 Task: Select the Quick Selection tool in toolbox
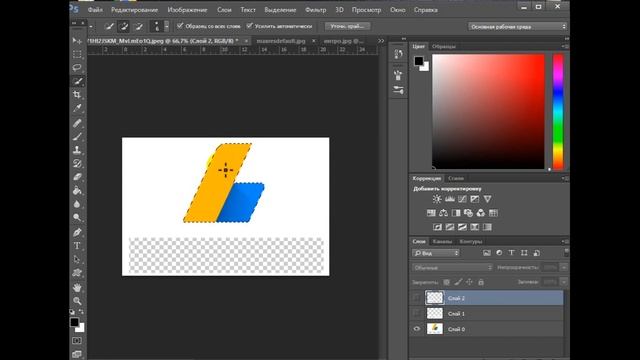77,81
